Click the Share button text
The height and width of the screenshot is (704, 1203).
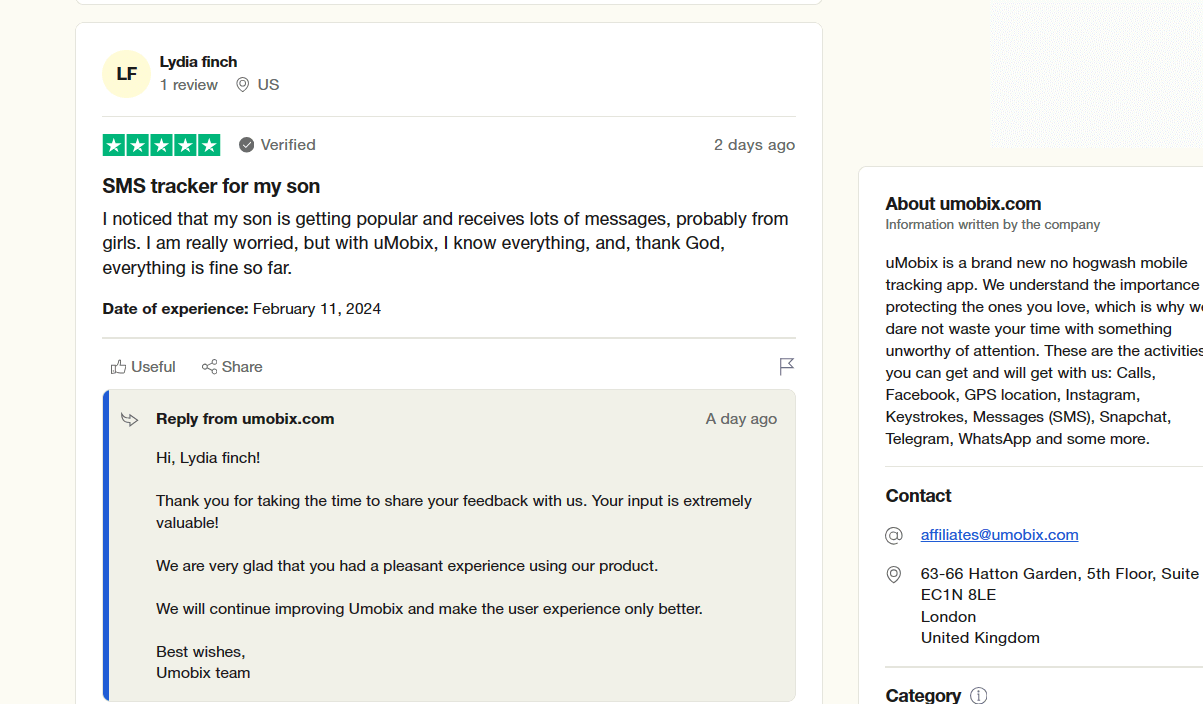242,367
